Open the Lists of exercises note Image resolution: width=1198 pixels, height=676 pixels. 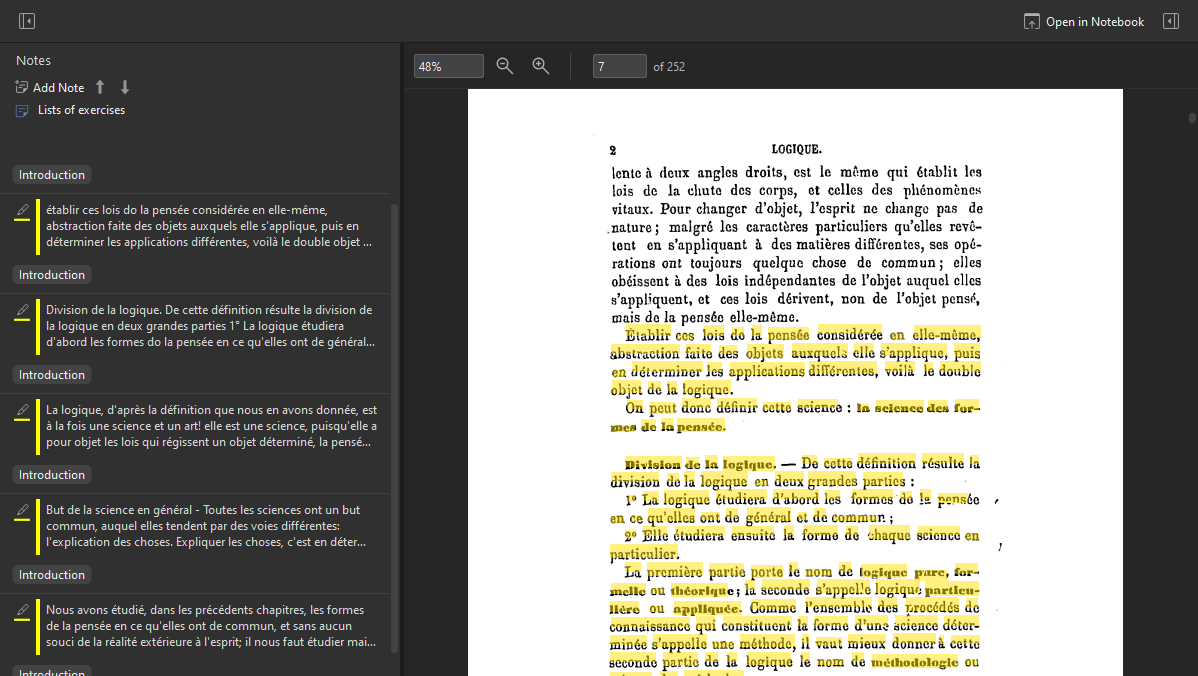(81, 110)
